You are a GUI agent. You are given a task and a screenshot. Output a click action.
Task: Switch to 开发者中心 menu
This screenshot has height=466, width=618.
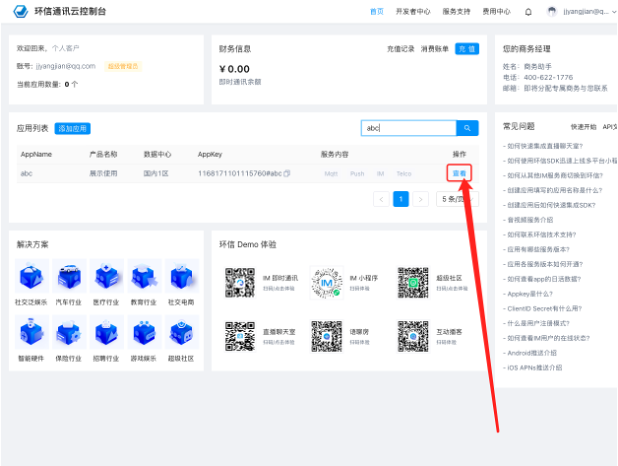coord(413,12)
